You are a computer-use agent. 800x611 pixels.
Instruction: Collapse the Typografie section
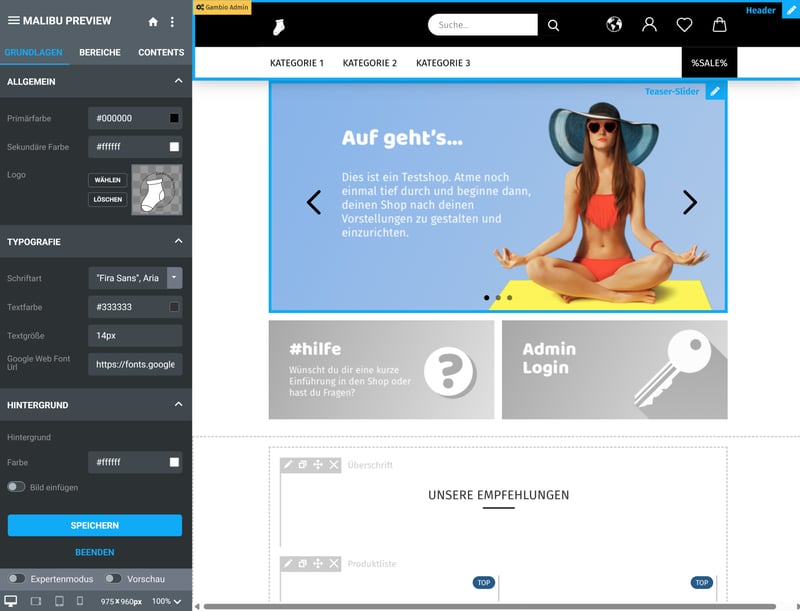pyautogui.click(x=178, y=241)
